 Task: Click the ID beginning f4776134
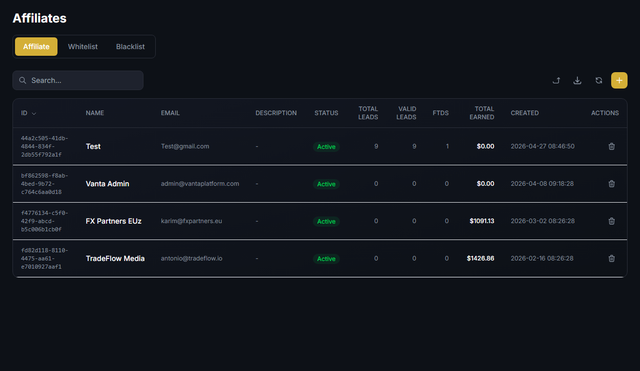(44, 221)
